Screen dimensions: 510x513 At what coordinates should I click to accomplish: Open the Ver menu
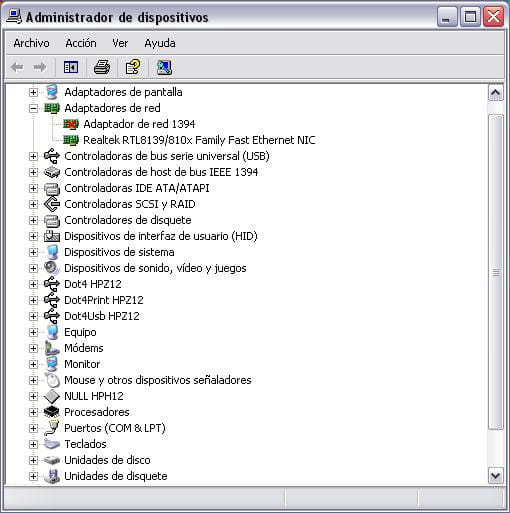point(120,43)
